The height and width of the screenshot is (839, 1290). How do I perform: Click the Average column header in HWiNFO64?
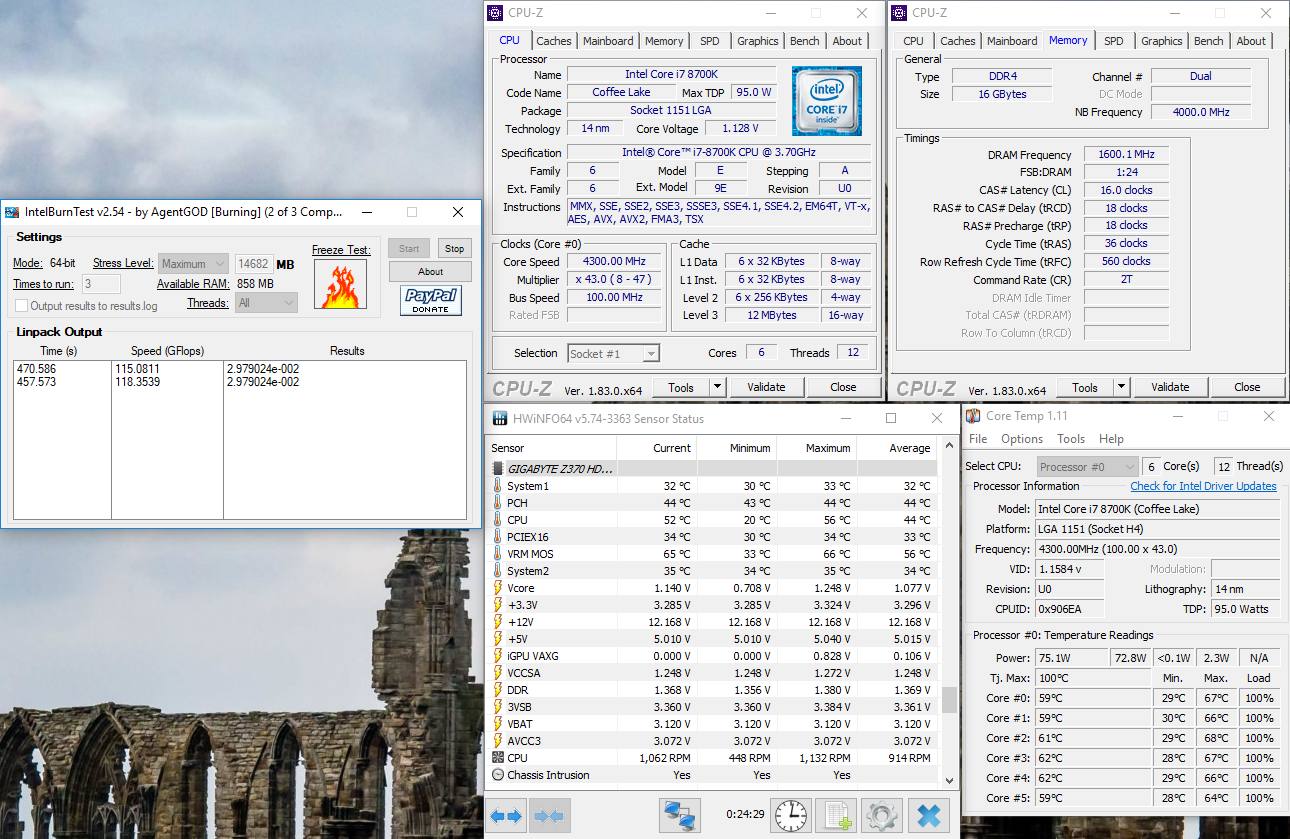coord(897,448)
